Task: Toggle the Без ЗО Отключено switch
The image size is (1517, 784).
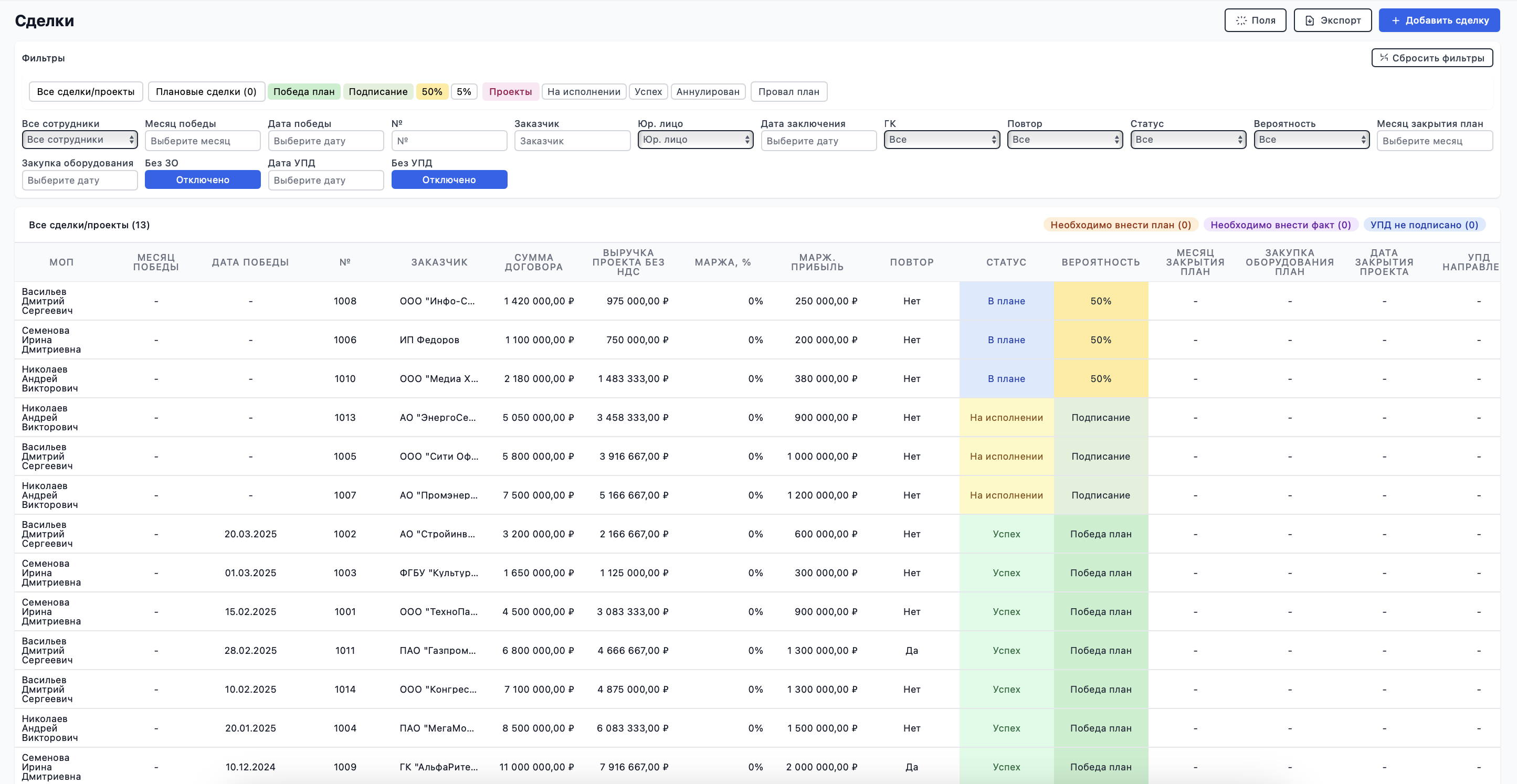Action: click(203, 179)
